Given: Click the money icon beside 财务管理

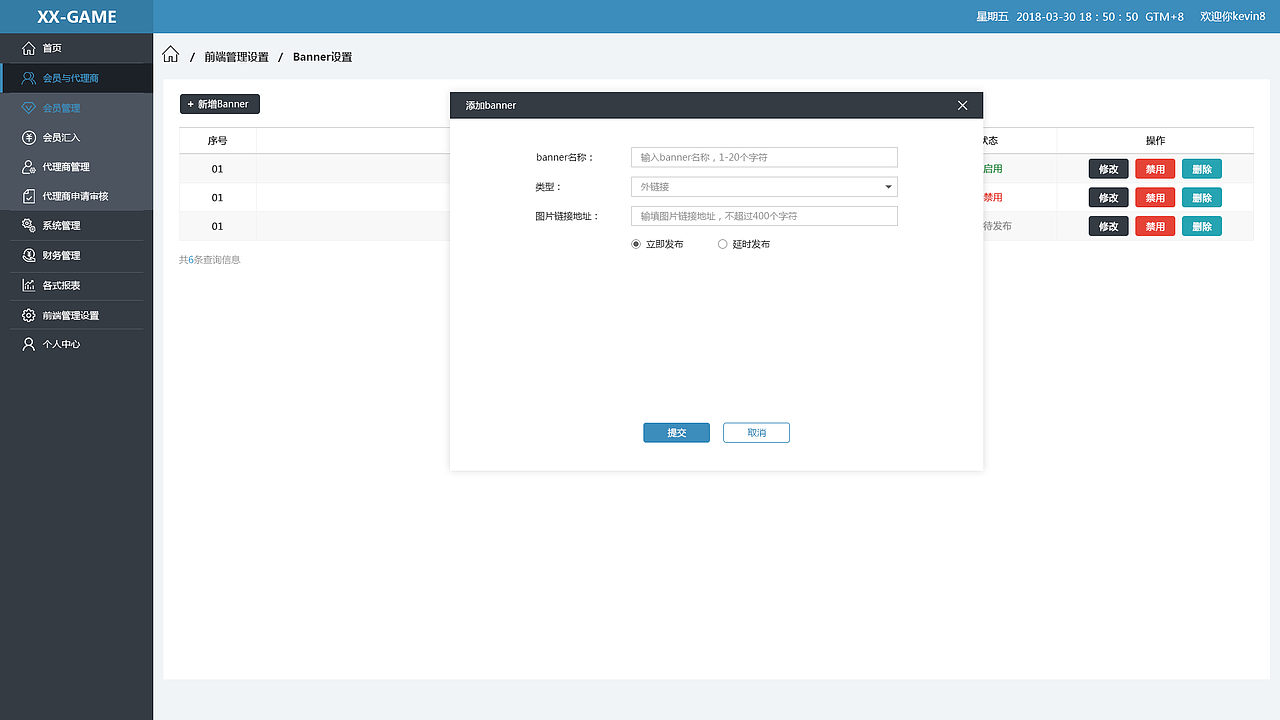Looking at the screenshot, I should [28, 256].
